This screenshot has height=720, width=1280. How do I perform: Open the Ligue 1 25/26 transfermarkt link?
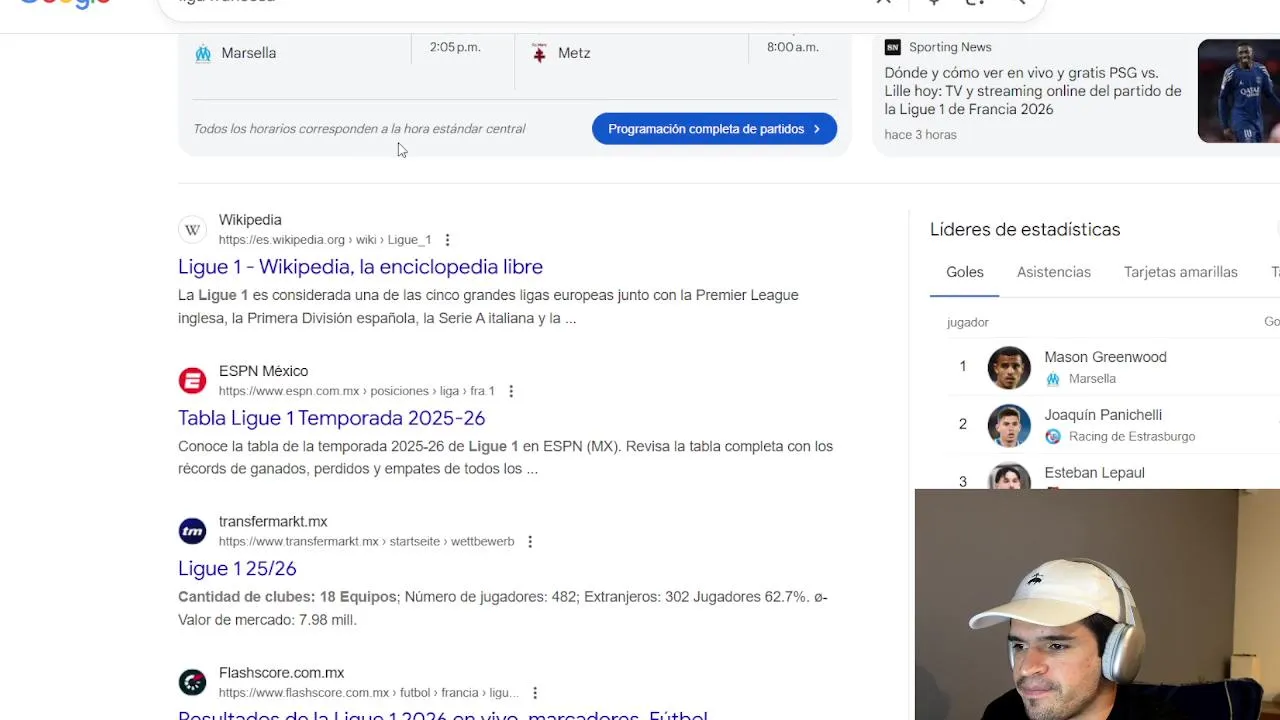point(237,569)
